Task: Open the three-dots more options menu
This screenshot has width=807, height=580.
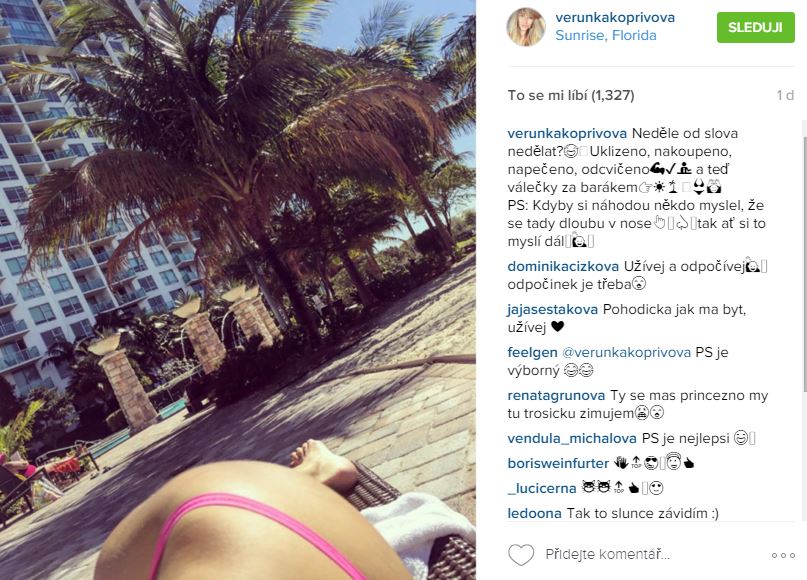Action: [x=783, y=555]
